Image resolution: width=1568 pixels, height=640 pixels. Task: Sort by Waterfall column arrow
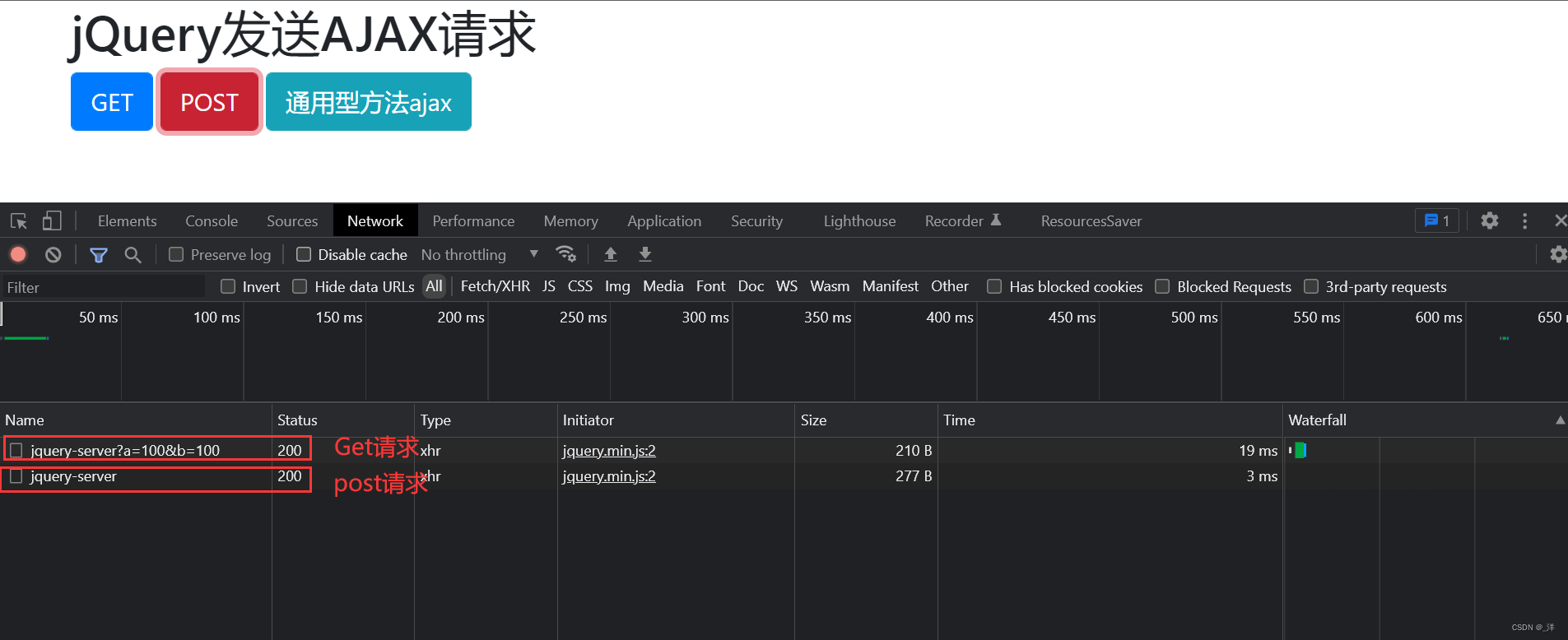1560,420
